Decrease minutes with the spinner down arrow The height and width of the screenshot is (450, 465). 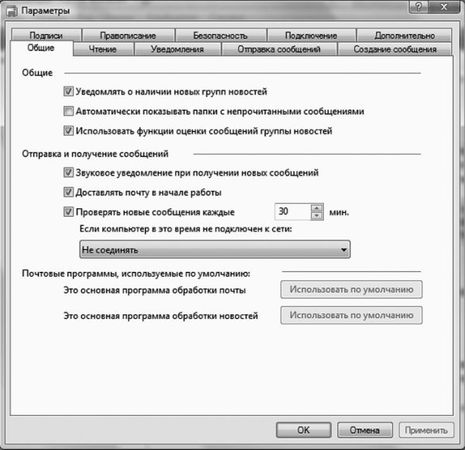pyautogui.click(x=317, y=216)
